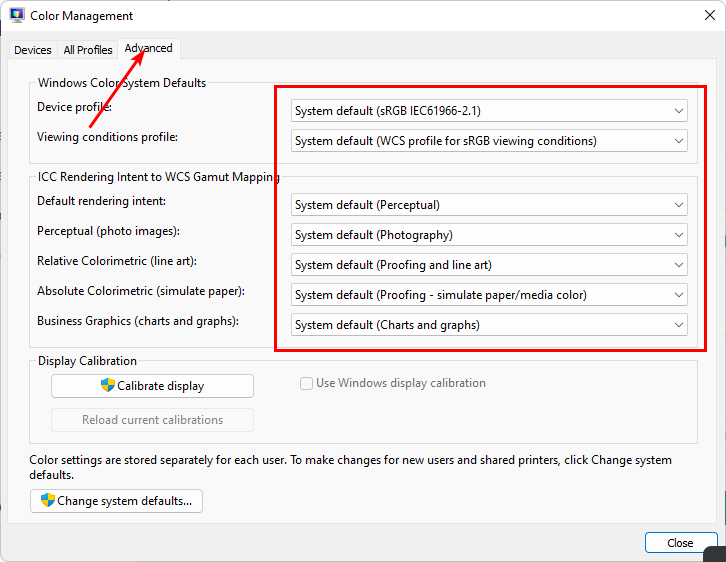Image resolution: width=726 pixels, height=562 pixels.
Task: Click the shield icon on Calibrate display
Action: (x=108, y=386)
